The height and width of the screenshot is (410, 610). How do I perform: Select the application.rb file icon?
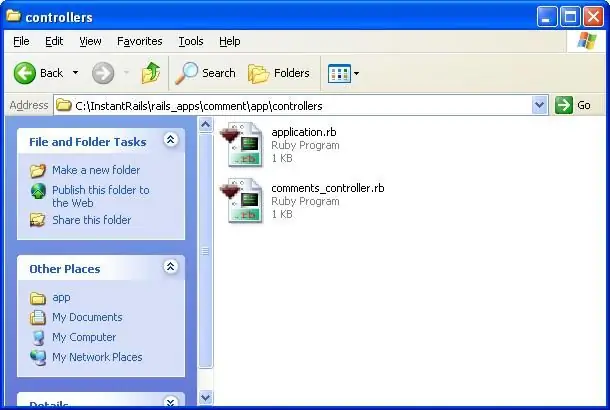pos(242,144)
